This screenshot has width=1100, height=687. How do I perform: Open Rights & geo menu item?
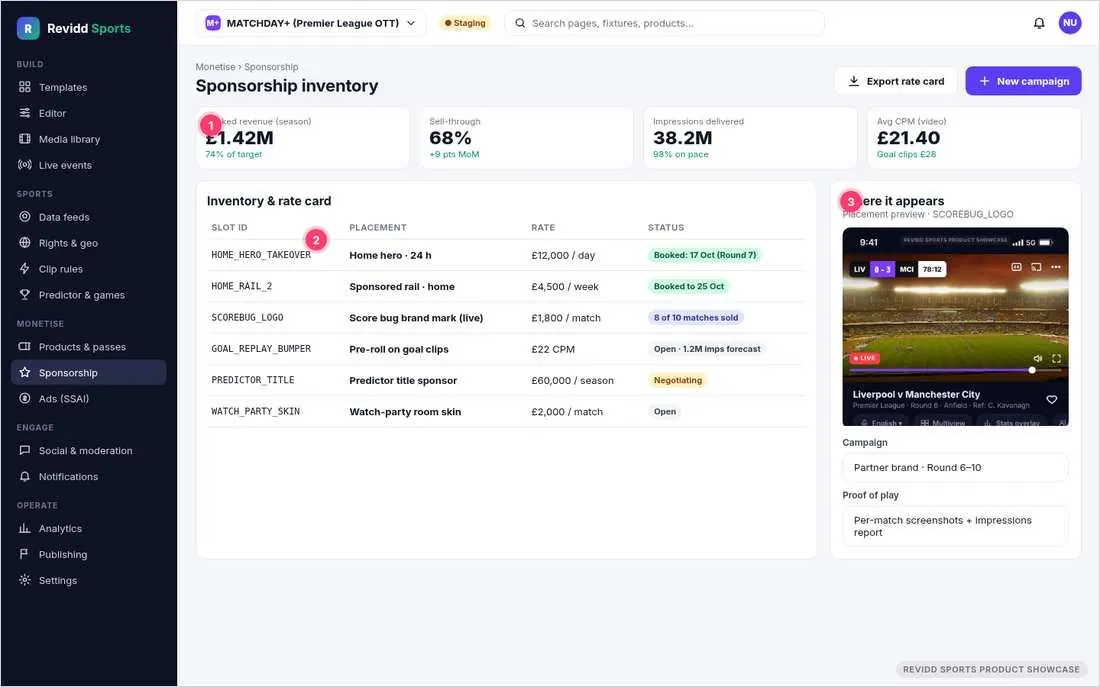[88, 243]
